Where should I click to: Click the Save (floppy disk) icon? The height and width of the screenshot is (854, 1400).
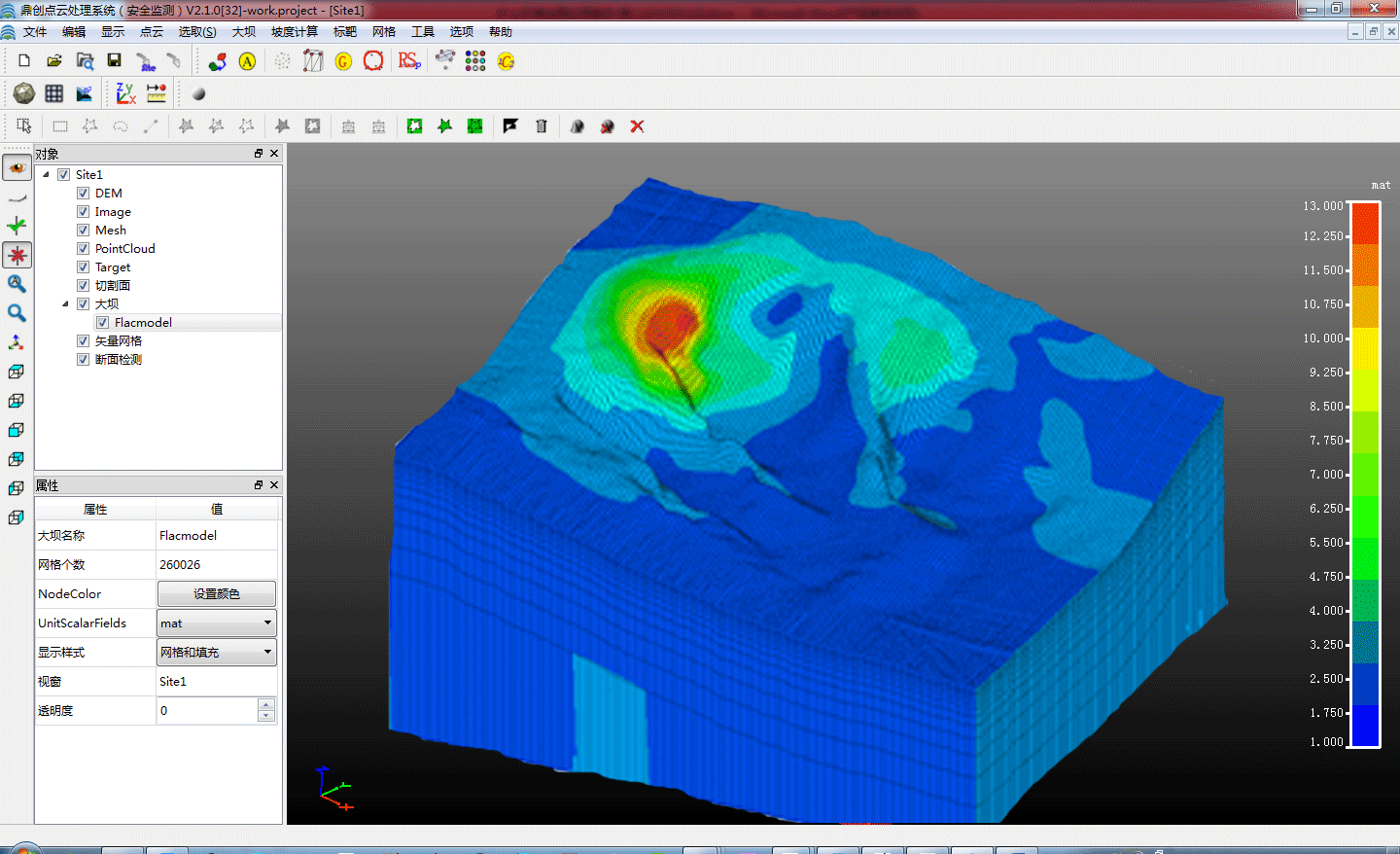tap(114, 60)
